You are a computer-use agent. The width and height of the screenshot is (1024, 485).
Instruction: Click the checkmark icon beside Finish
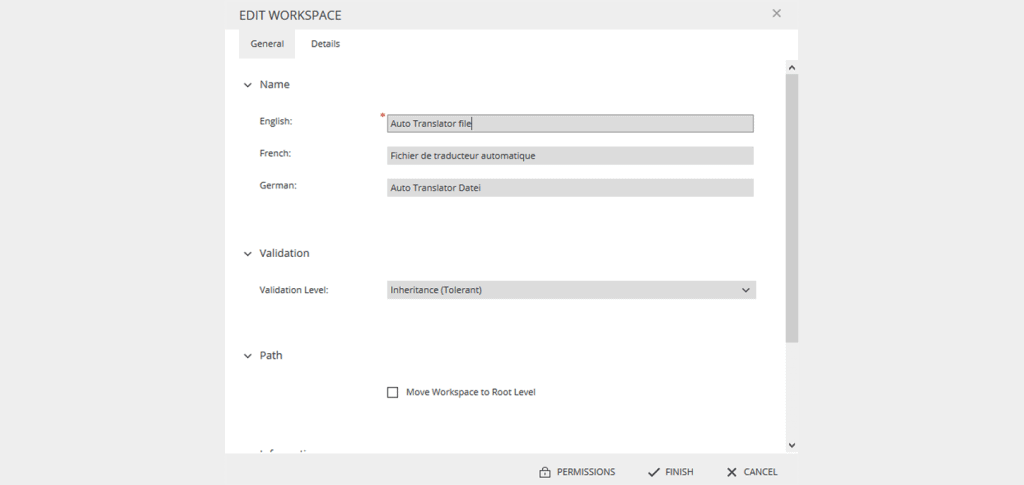click(x=653, y=472)
